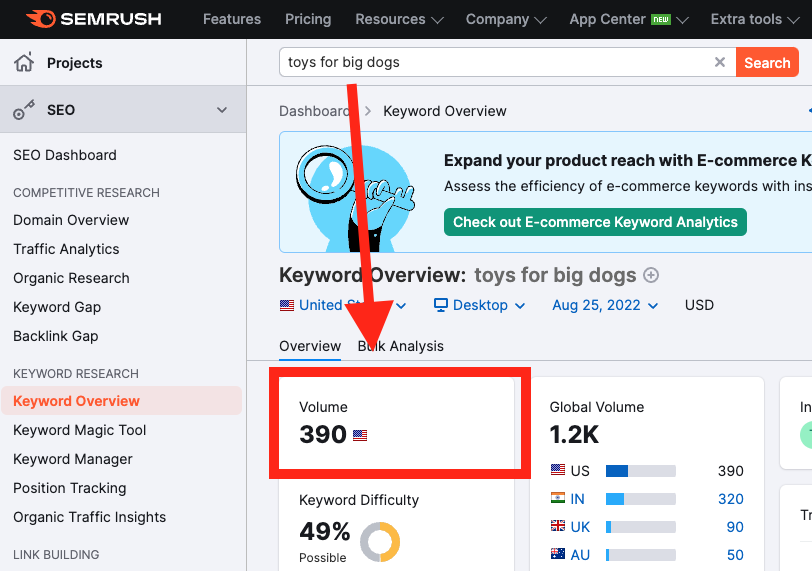Screen dimensions: 812x571
Task: Click the orange Search button
Action: pyautogui.click(x=767, y=62)
